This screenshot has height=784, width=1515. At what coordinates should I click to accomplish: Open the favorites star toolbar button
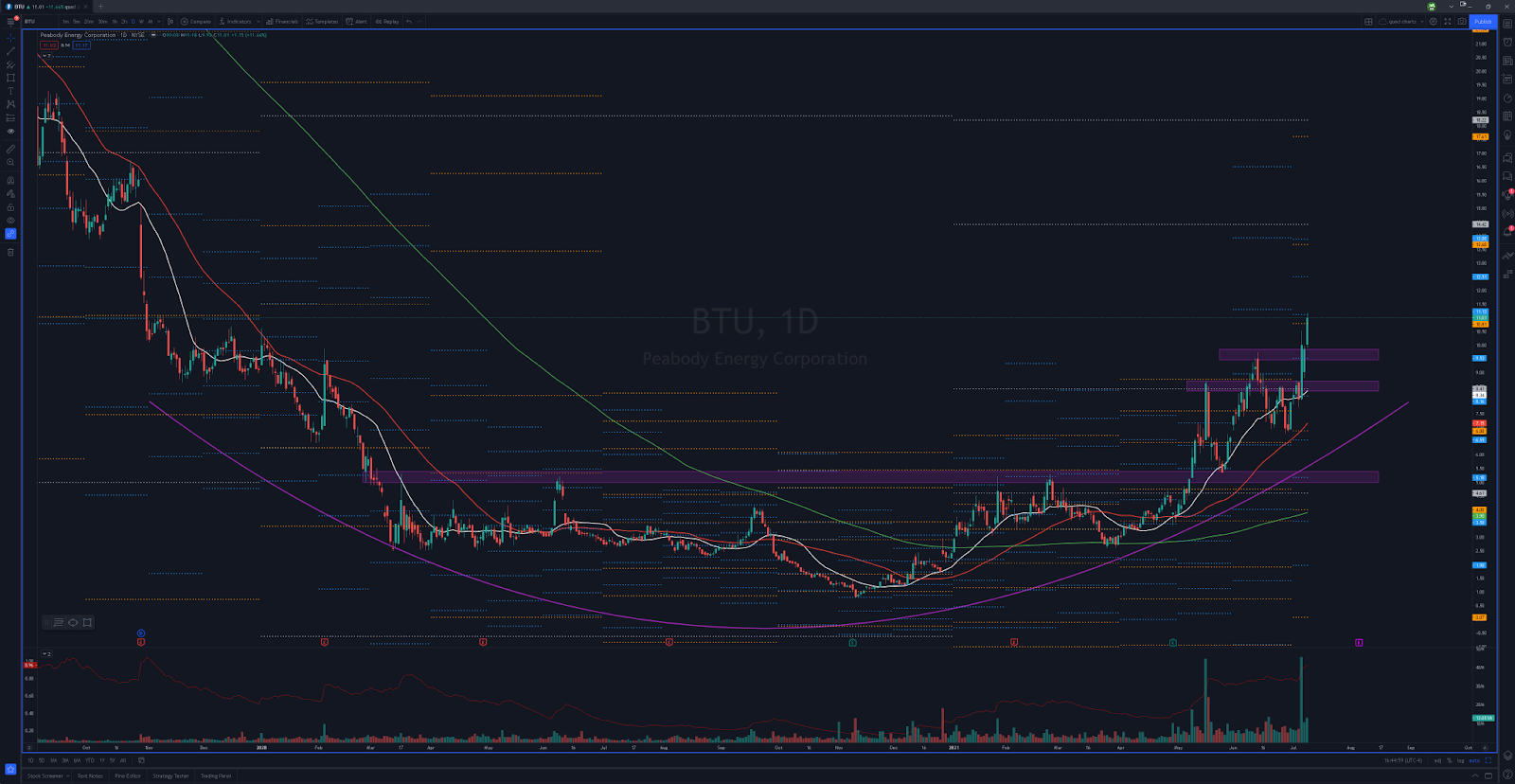click(x=10, y=769)
